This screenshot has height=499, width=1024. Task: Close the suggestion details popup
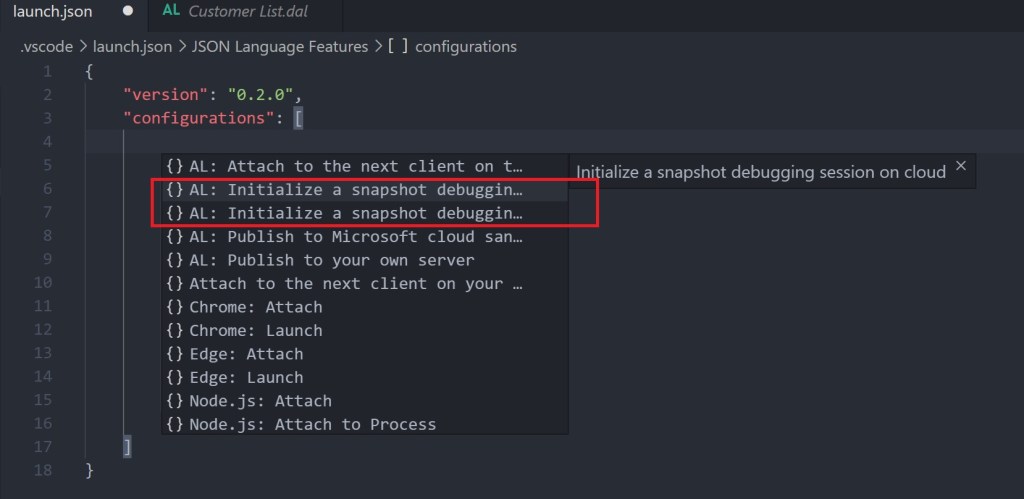pos(961,165)
